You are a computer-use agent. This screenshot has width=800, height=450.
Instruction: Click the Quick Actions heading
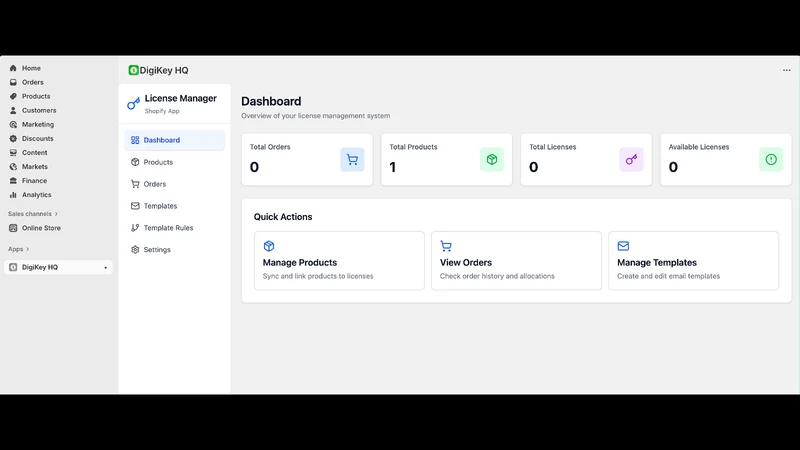(x=283, y=217)
